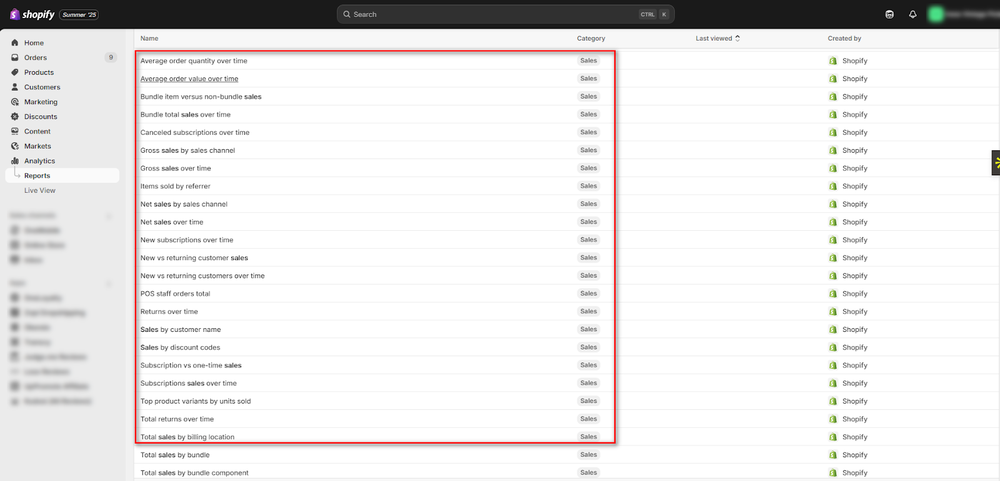
Task: Click the Created by column header
Action: click(844, 38)
